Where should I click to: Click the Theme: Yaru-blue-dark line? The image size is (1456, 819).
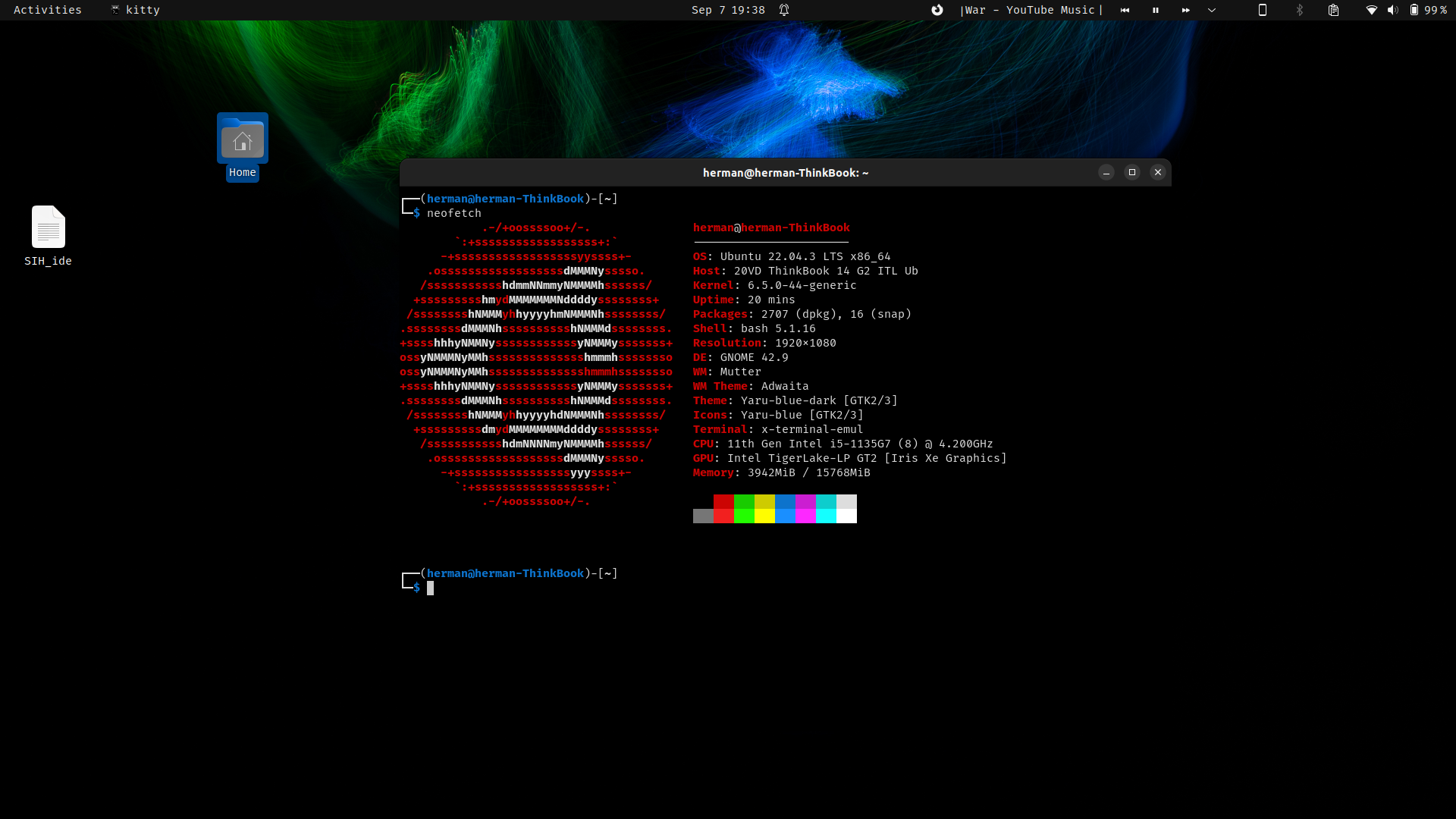pyautogui.click(x=795, y=400)
